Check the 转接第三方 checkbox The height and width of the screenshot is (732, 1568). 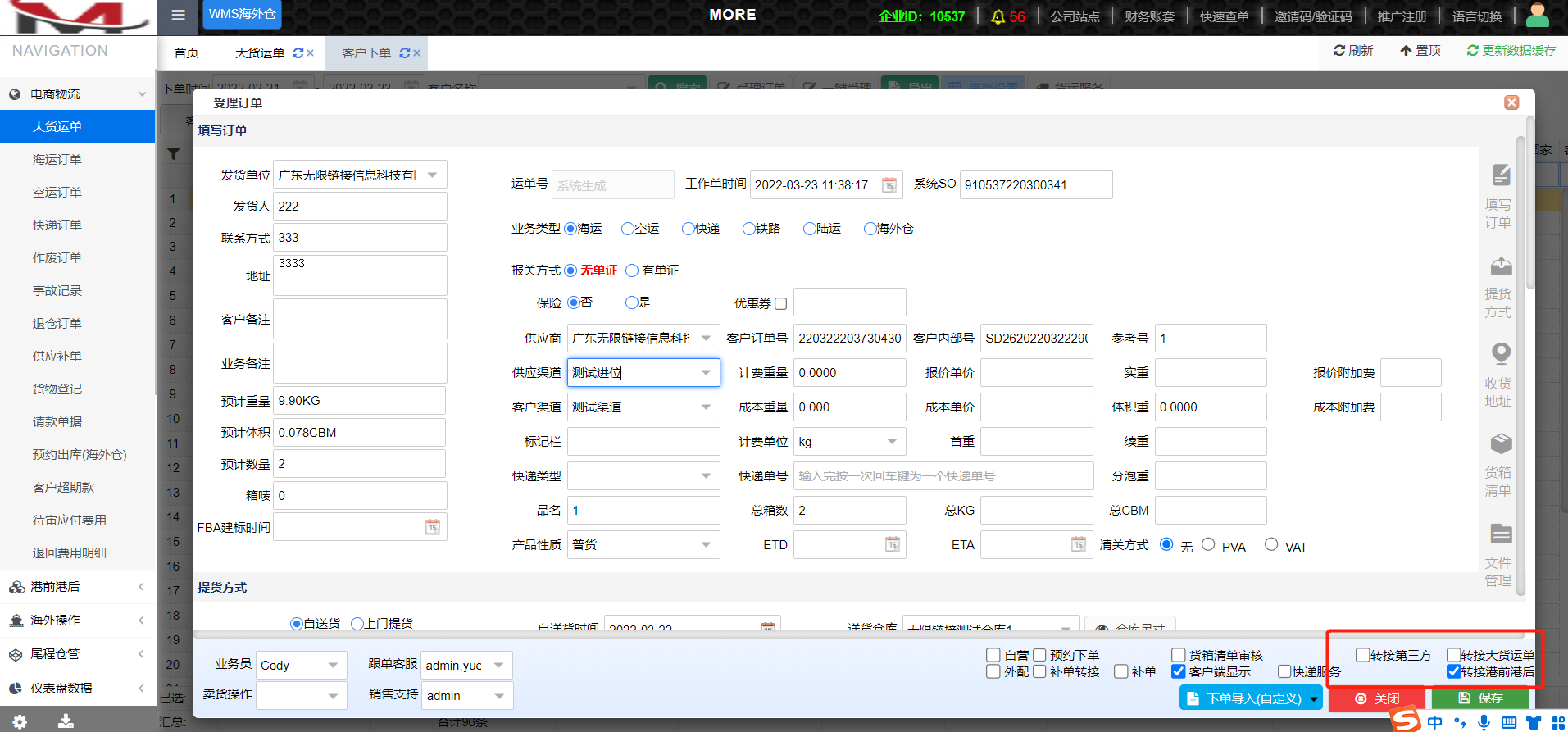click(x=1362, y=655)
